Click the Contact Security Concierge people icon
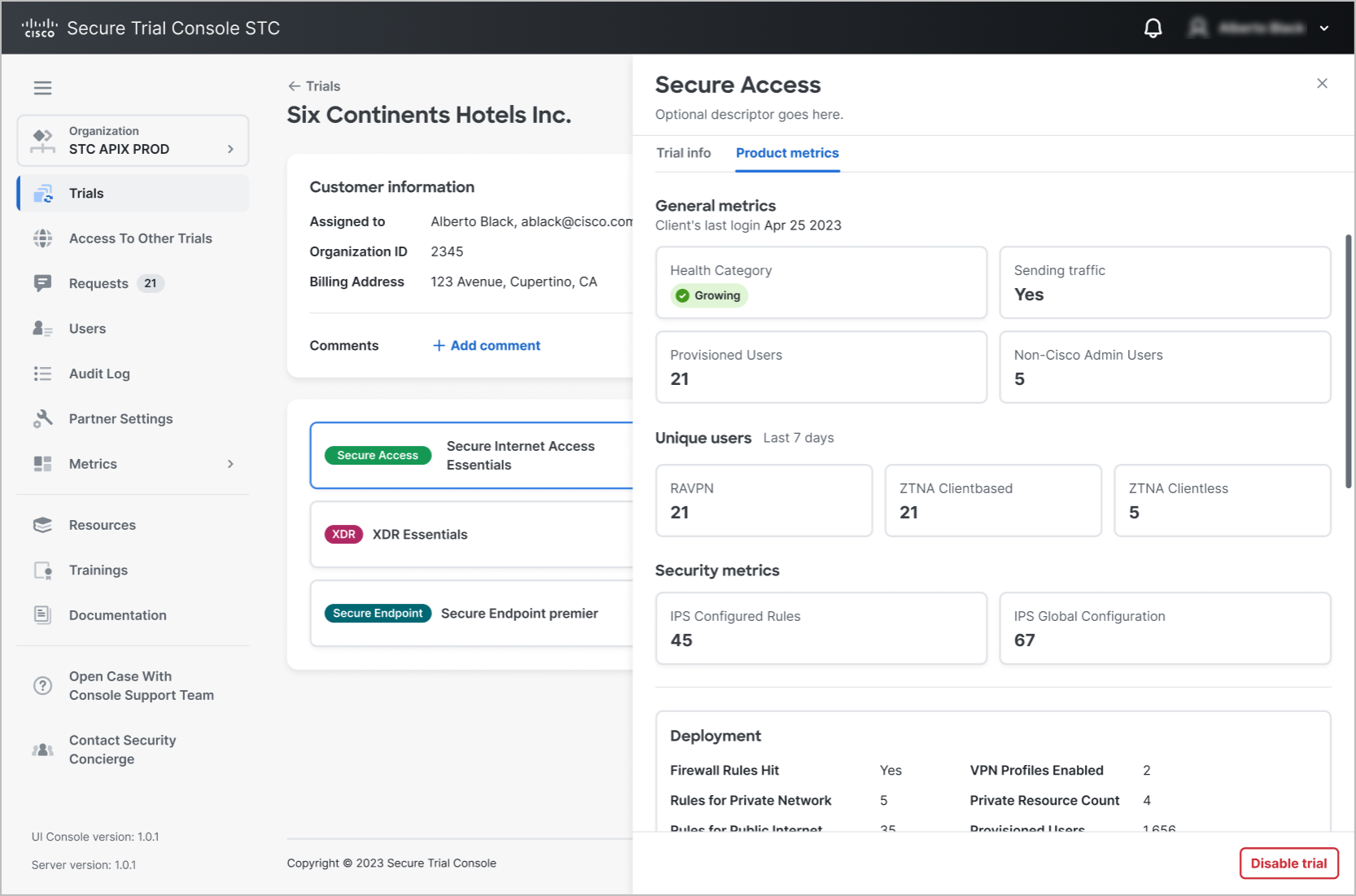Image resolution: width=1356 pixels, height=896 pixels. click(x=42, y=750)
